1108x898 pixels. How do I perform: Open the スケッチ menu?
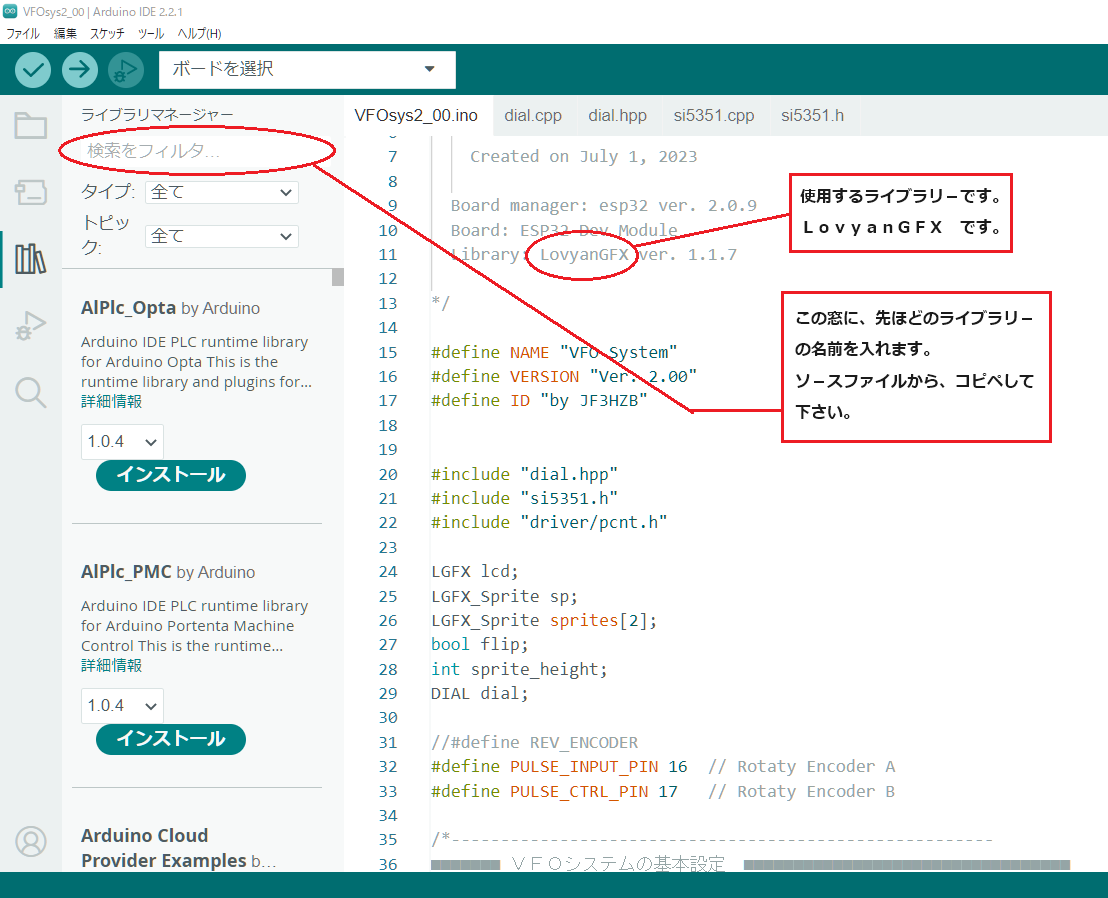click(107, 33)
